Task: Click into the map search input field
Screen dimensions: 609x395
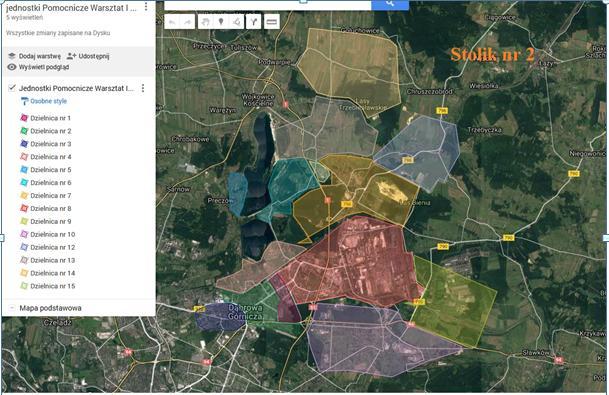Action: coord(268,4)
